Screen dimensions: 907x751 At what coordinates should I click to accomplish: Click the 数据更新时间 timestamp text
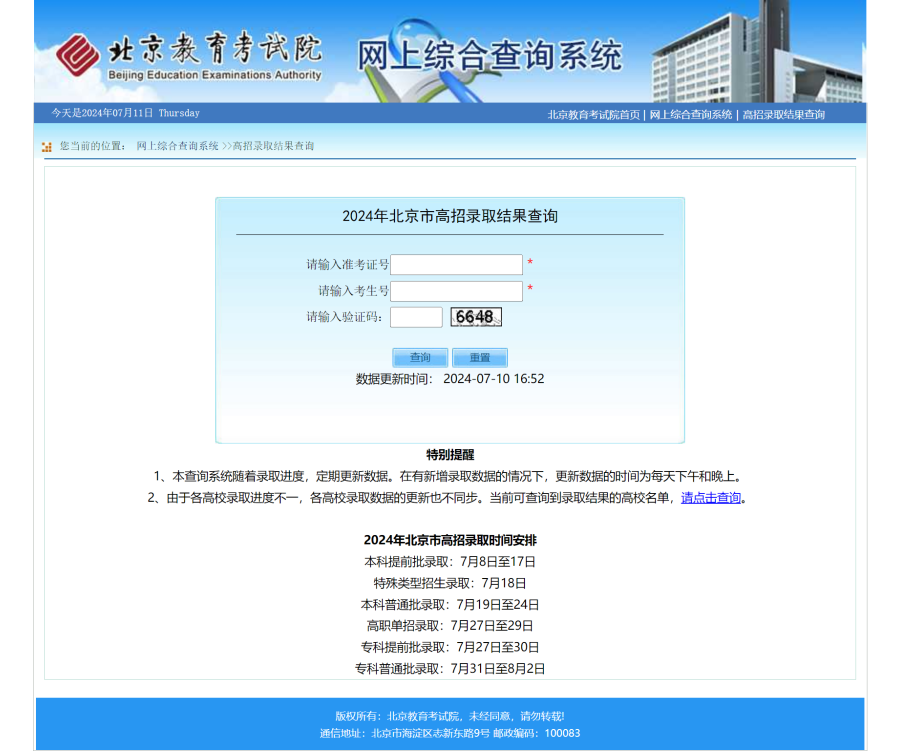(449, 378)
